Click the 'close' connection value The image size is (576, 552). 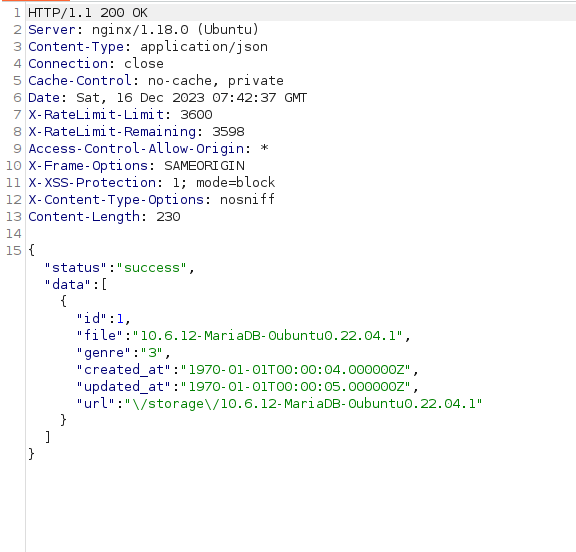[x=144, y=64]
